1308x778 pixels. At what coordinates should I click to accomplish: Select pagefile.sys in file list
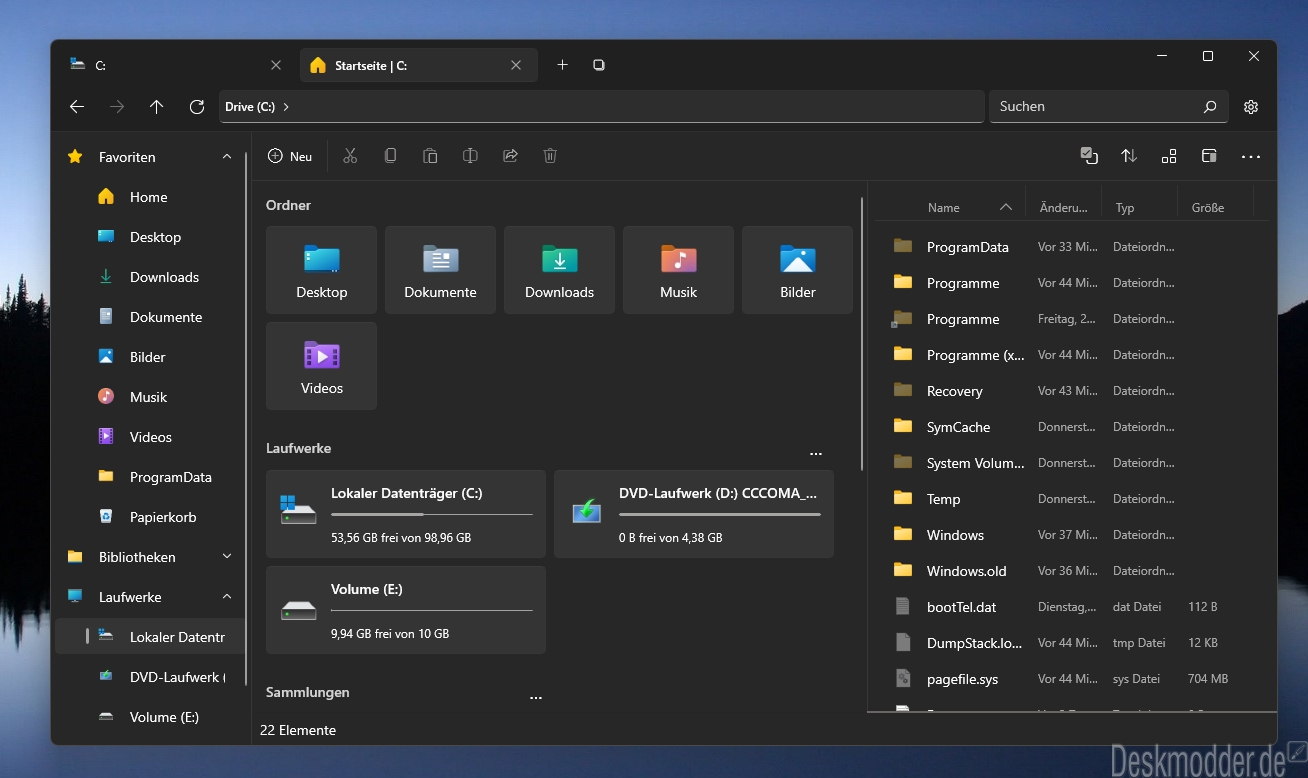1070,679
